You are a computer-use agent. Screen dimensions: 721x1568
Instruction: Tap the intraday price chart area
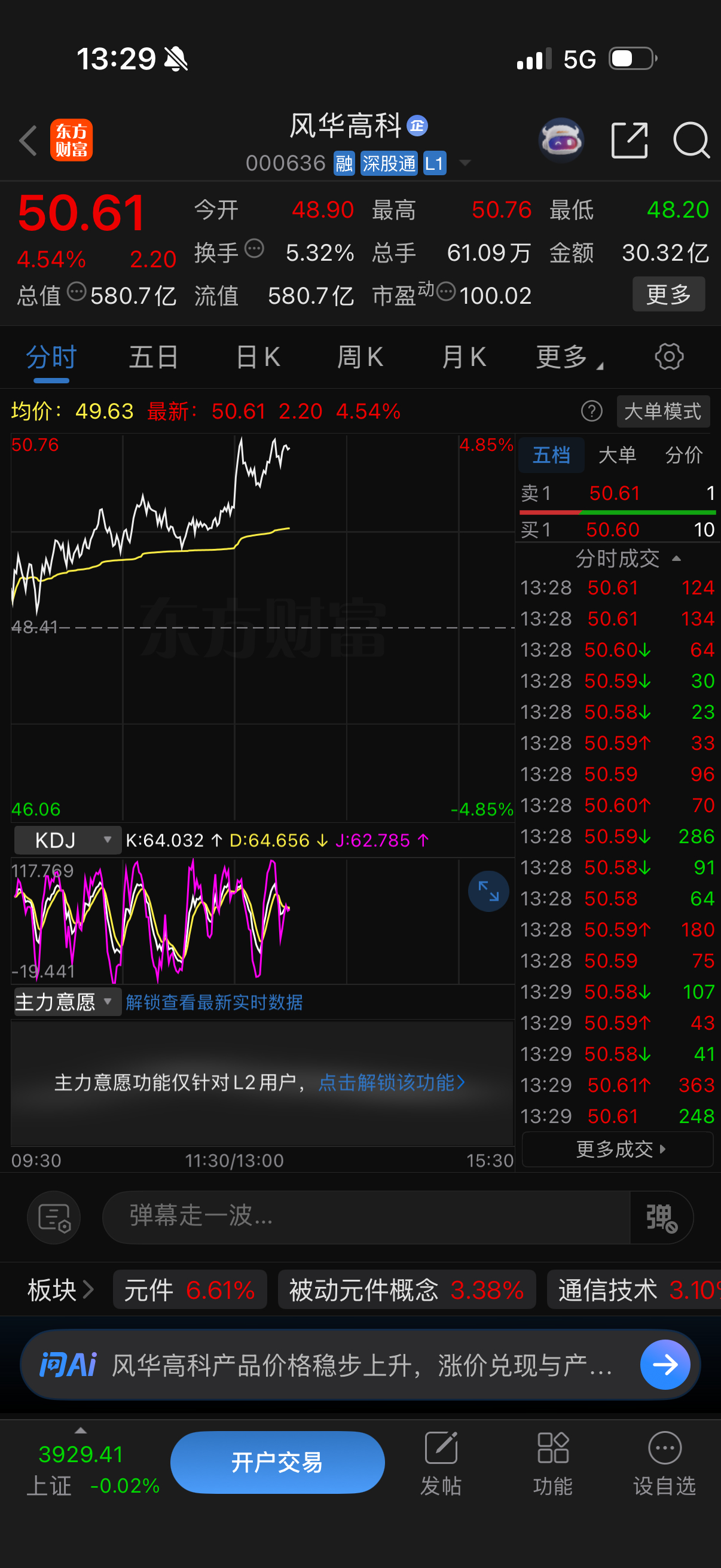[263, 627]
